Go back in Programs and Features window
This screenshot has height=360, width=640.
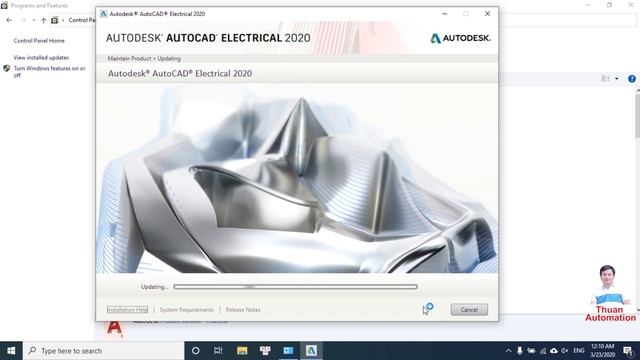tap(9, 20)
